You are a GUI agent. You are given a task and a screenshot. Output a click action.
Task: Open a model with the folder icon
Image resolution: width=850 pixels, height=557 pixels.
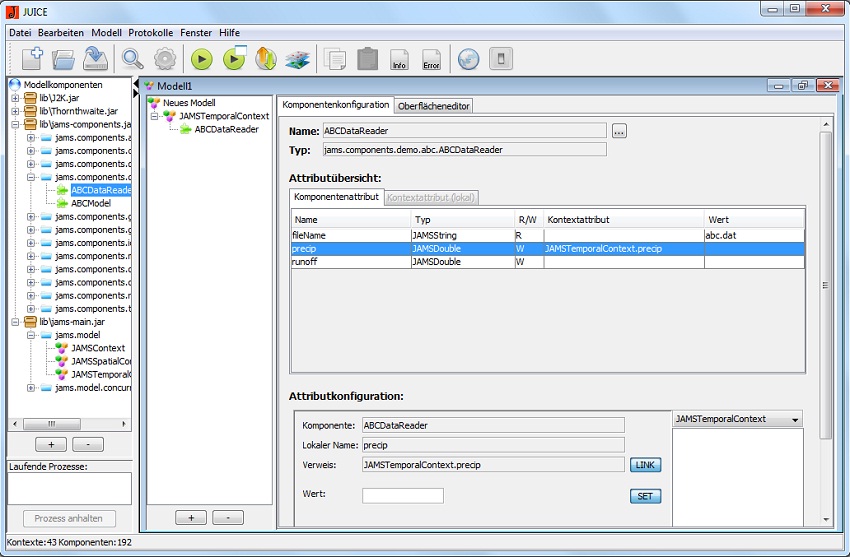click(63, 59)
